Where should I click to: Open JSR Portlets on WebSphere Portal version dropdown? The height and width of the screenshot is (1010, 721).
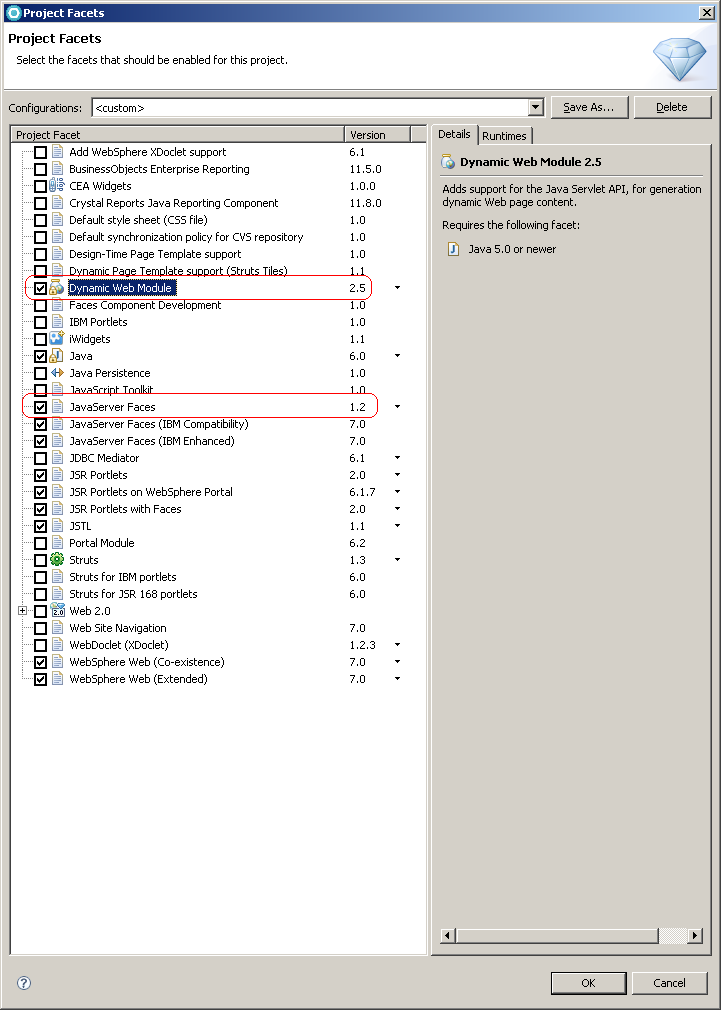pos(398,492)
